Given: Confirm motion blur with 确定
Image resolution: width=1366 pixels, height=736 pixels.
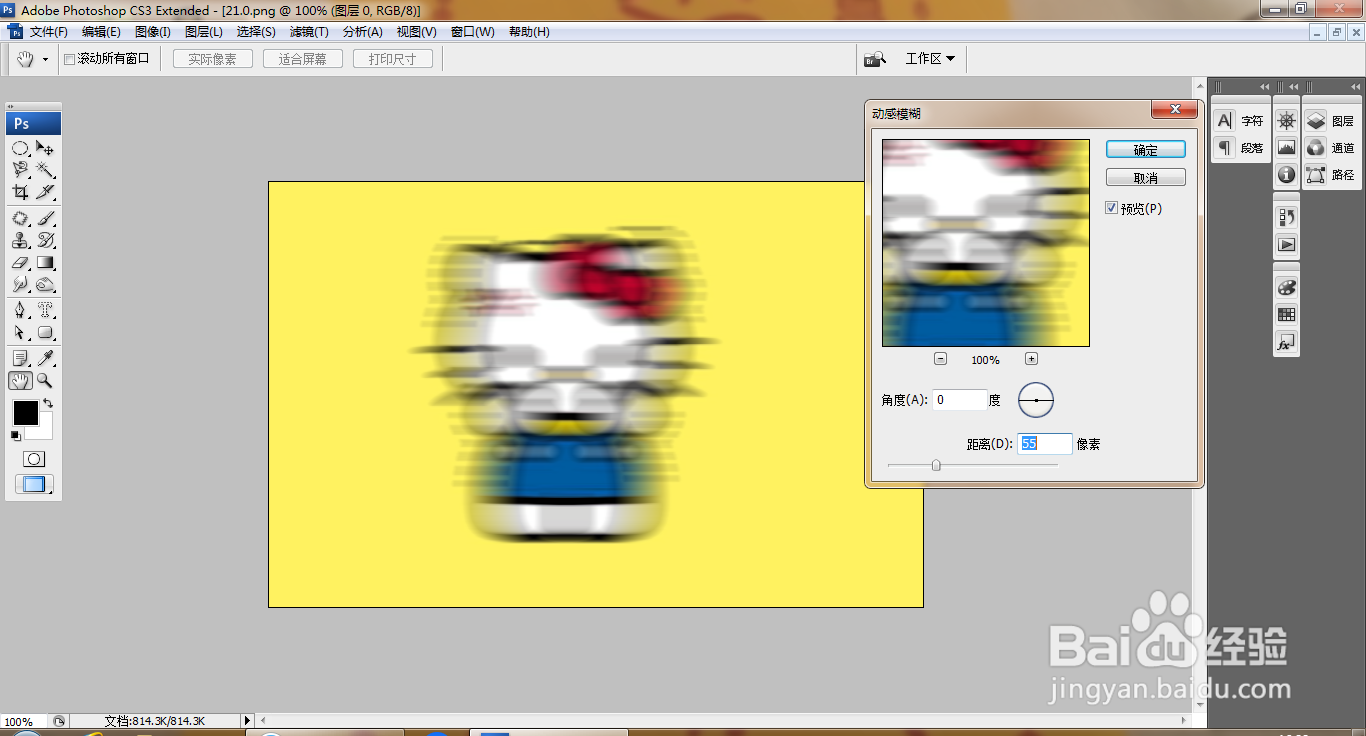Looking at the screenshot, I should [1146, 149].
